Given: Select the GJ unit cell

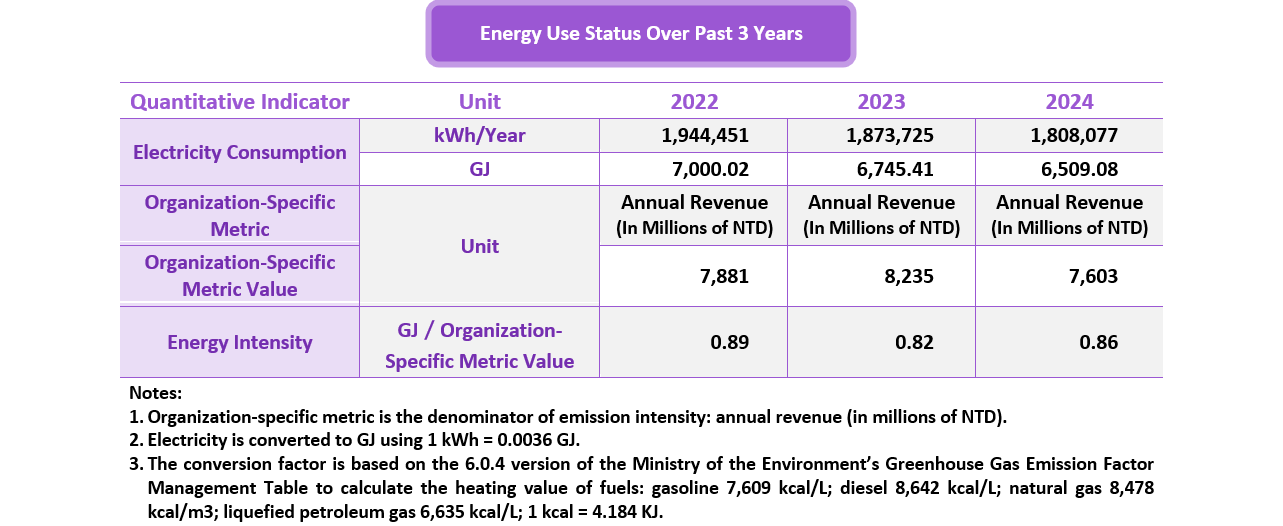Looking at the screenshot, I should [479, 169].
